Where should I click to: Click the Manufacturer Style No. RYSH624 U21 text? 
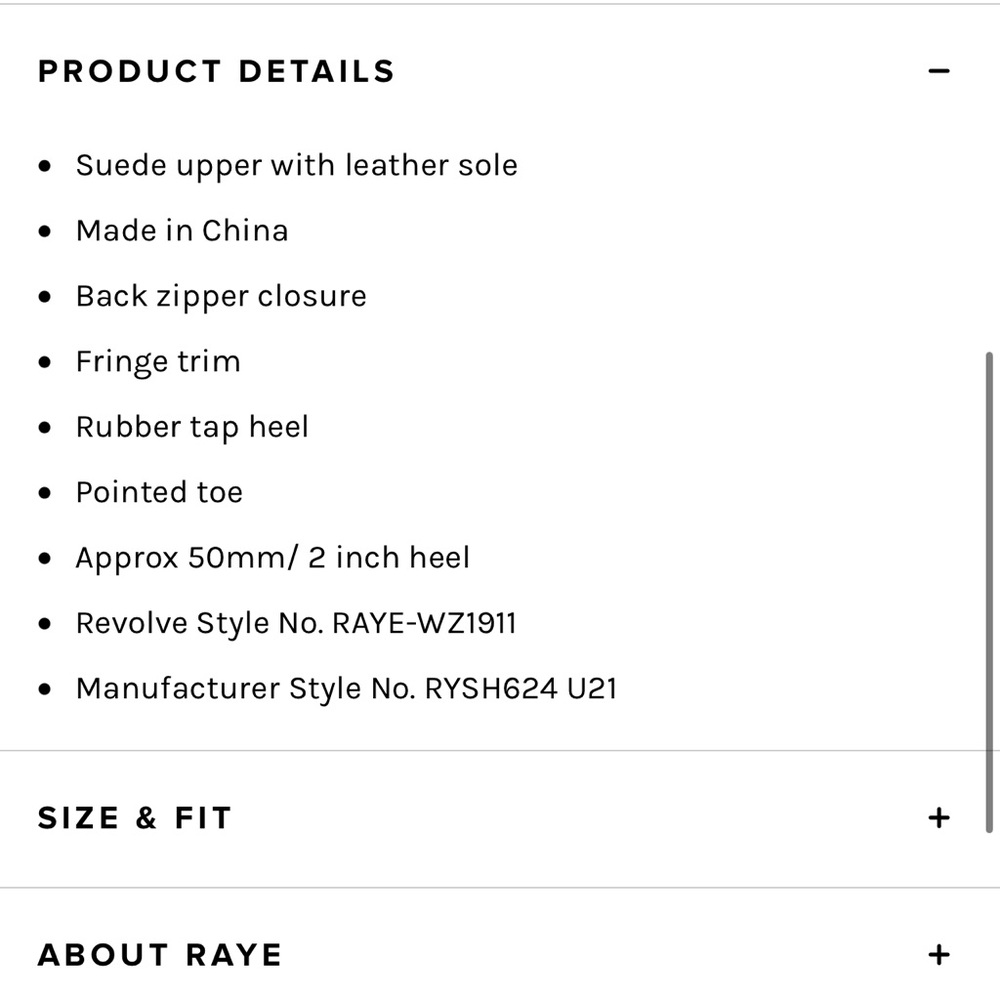point(347,688)
